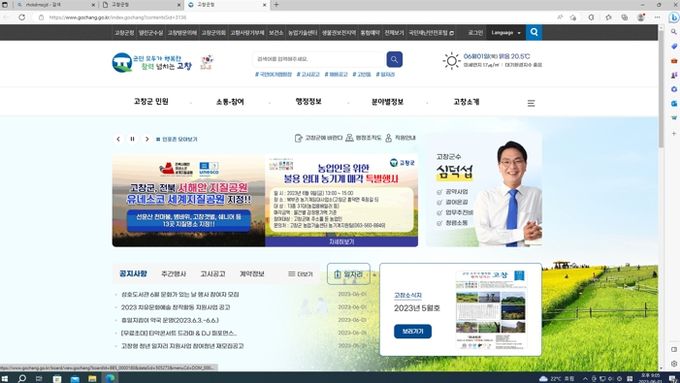Open the 고창소개 main menu
This screenshot has height=383, width=680.
pyautogui.click(x=466, y=101)
